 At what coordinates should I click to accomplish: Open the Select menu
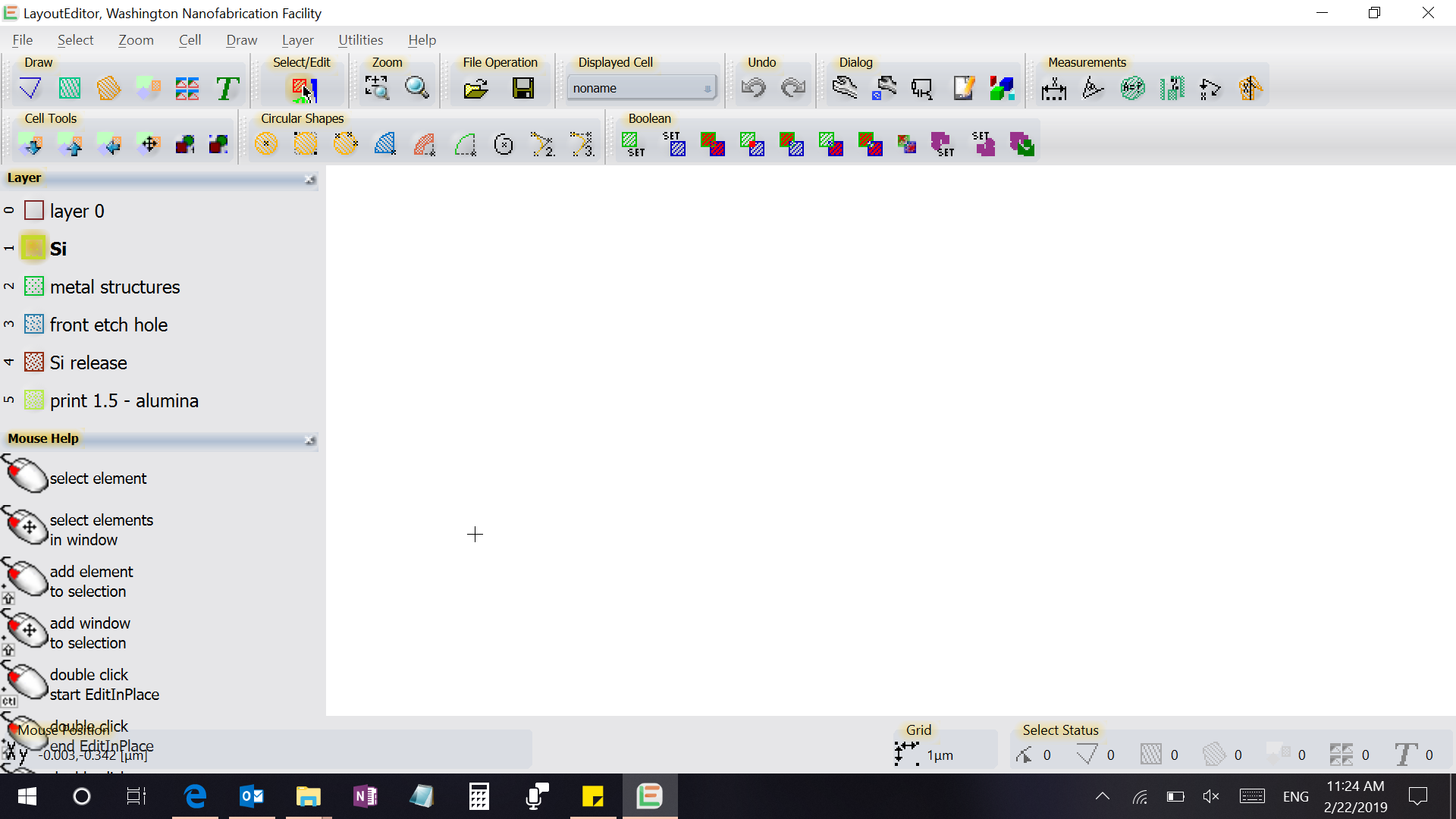[x=75, y=40]
